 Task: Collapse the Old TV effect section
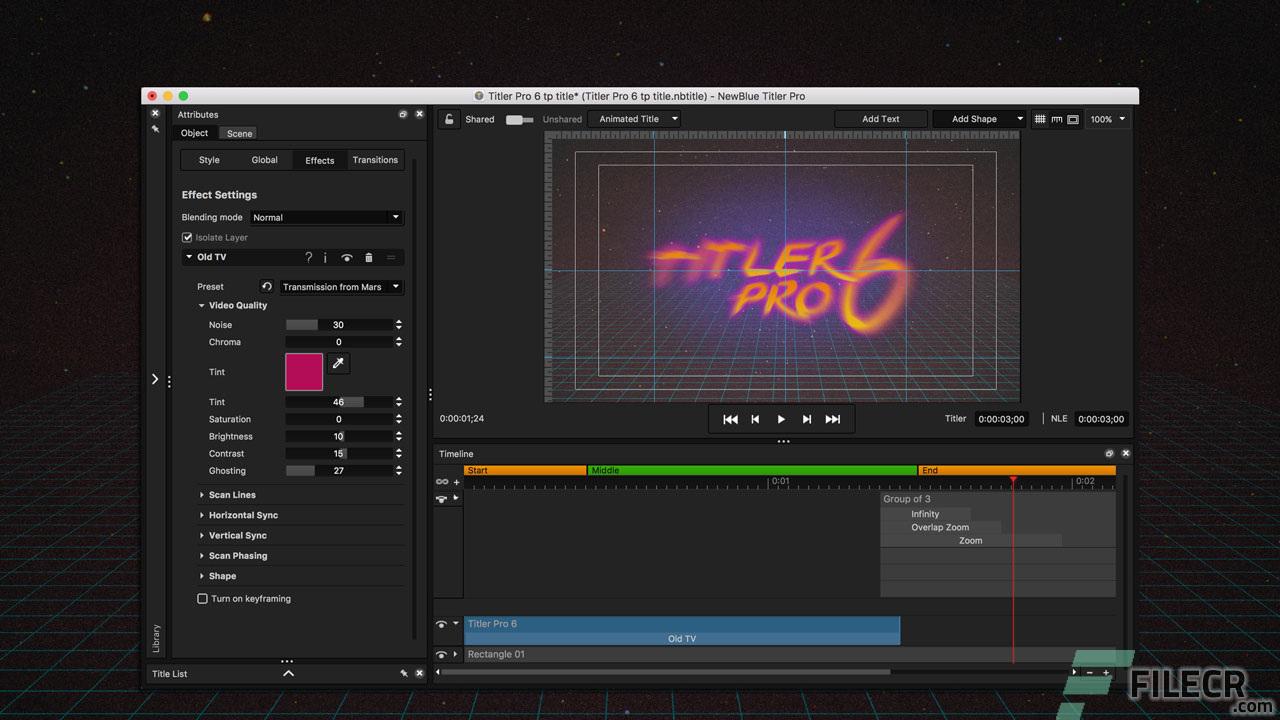pos(189,257)
